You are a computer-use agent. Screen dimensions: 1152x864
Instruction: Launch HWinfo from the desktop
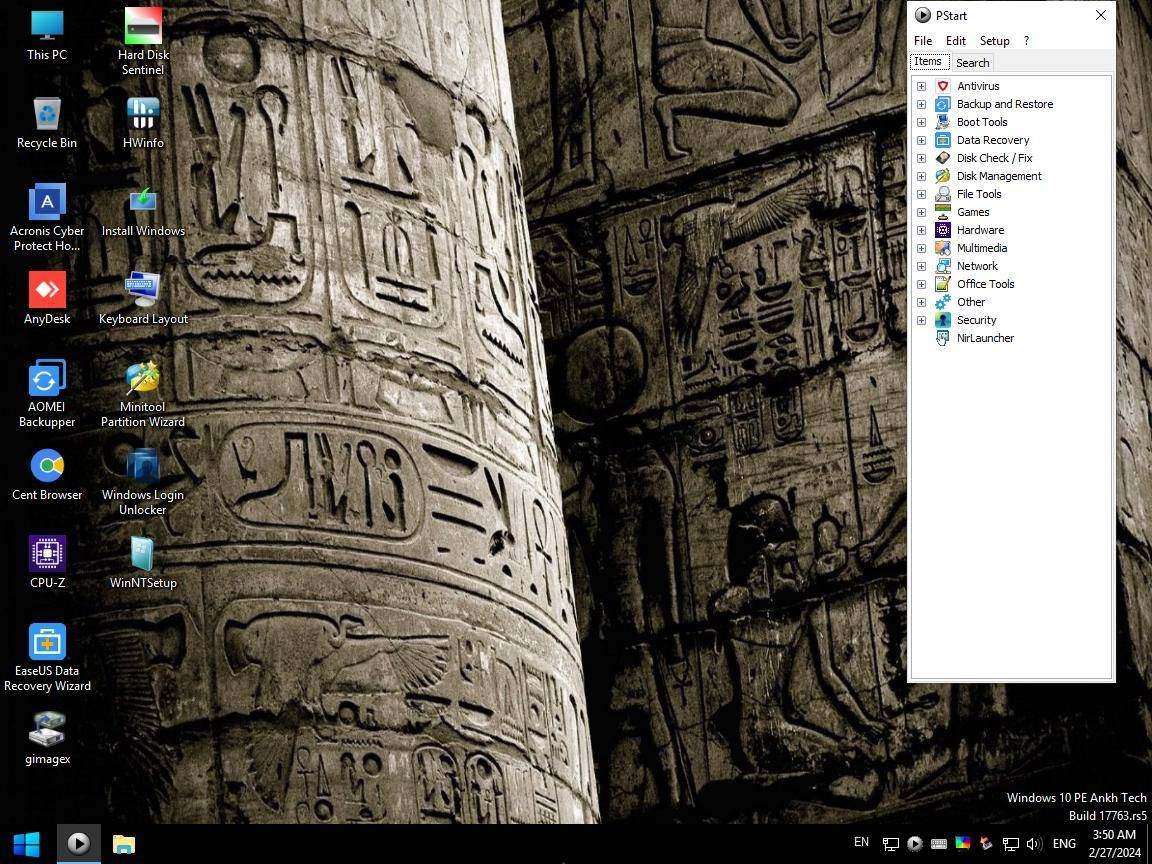[143, 123]
